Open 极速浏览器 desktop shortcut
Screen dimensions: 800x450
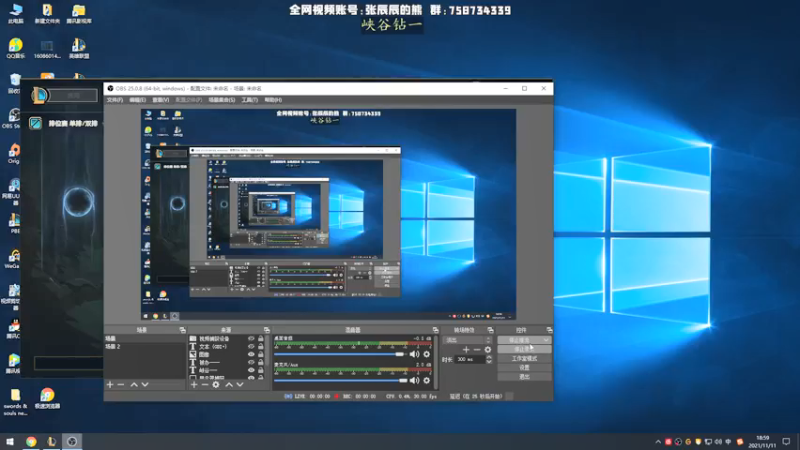pos(47,398)
